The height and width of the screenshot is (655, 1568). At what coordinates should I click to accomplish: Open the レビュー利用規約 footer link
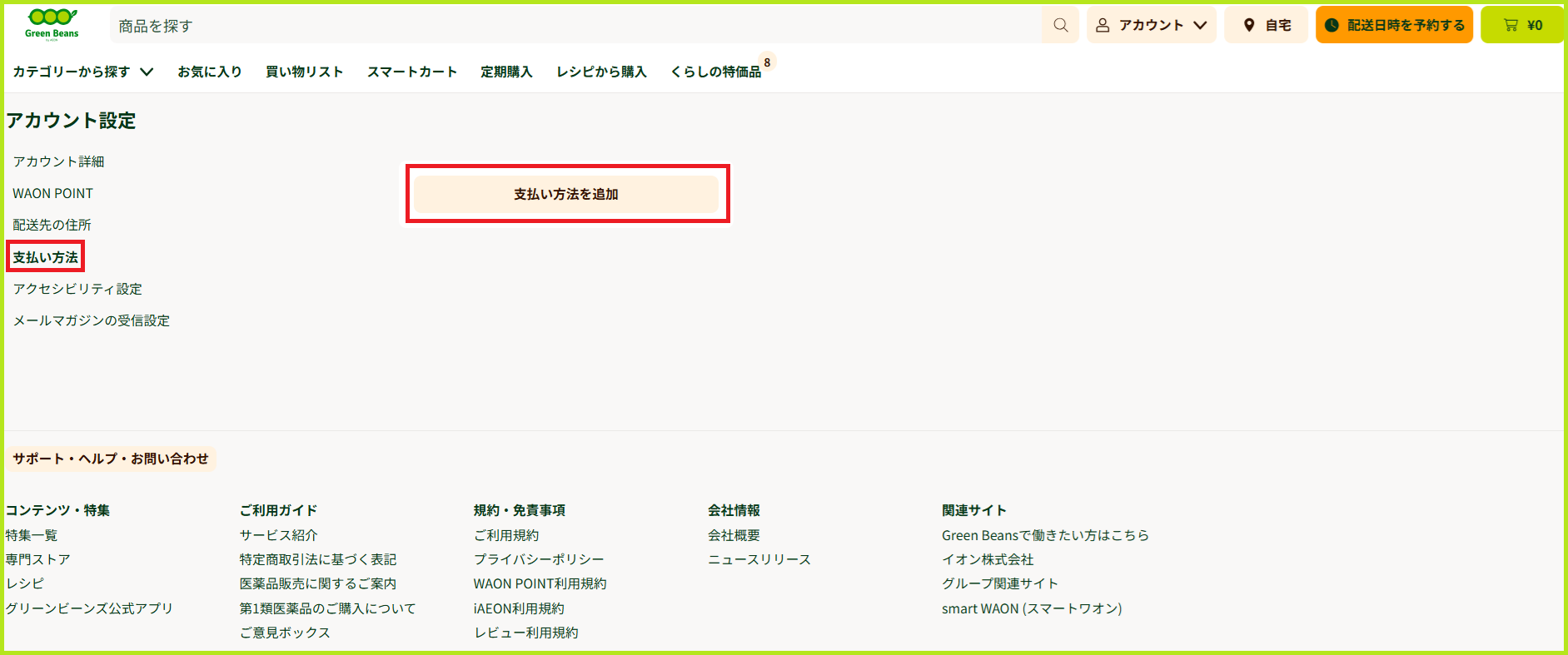525,633
